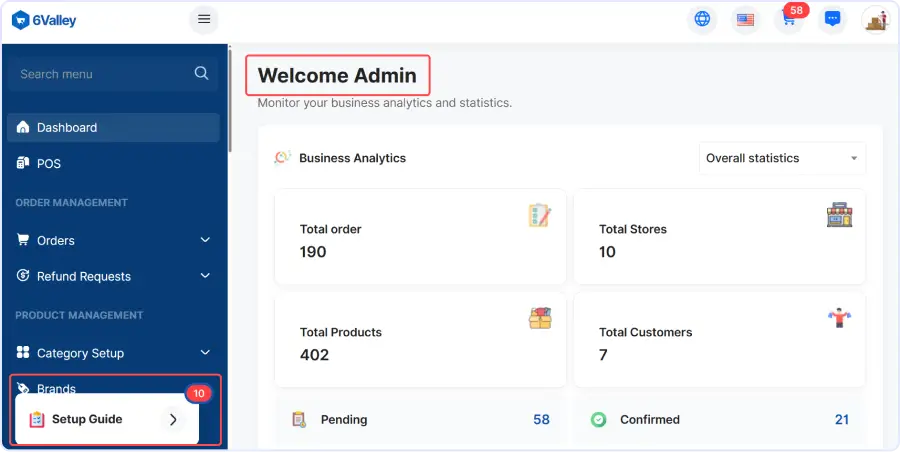This screenshot has height=452, width=900.
Task: Open the cart orders icon with 58 badge
Action: [789, 20]
